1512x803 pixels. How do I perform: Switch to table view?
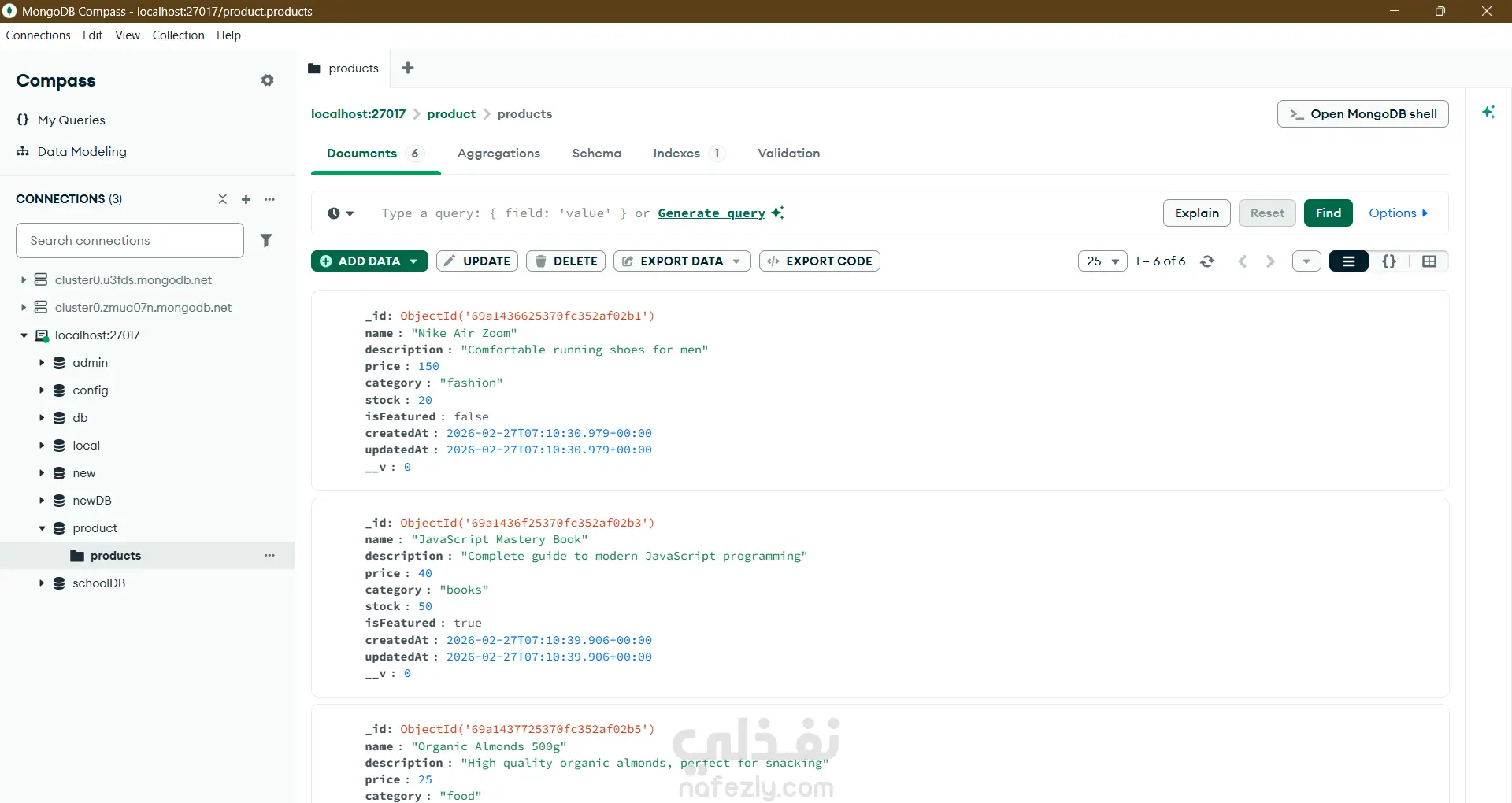point(1429,261)
